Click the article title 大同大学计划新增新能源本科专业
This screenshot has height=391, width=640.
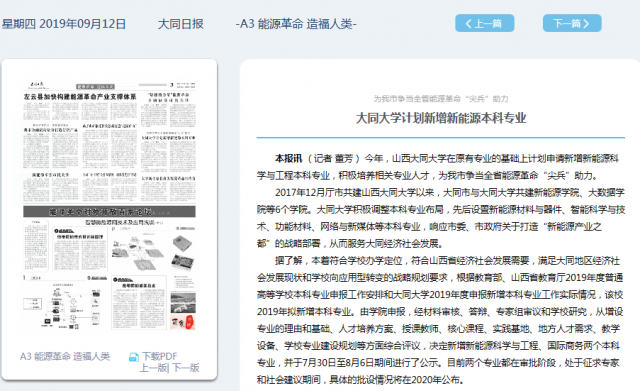point(441,118)
